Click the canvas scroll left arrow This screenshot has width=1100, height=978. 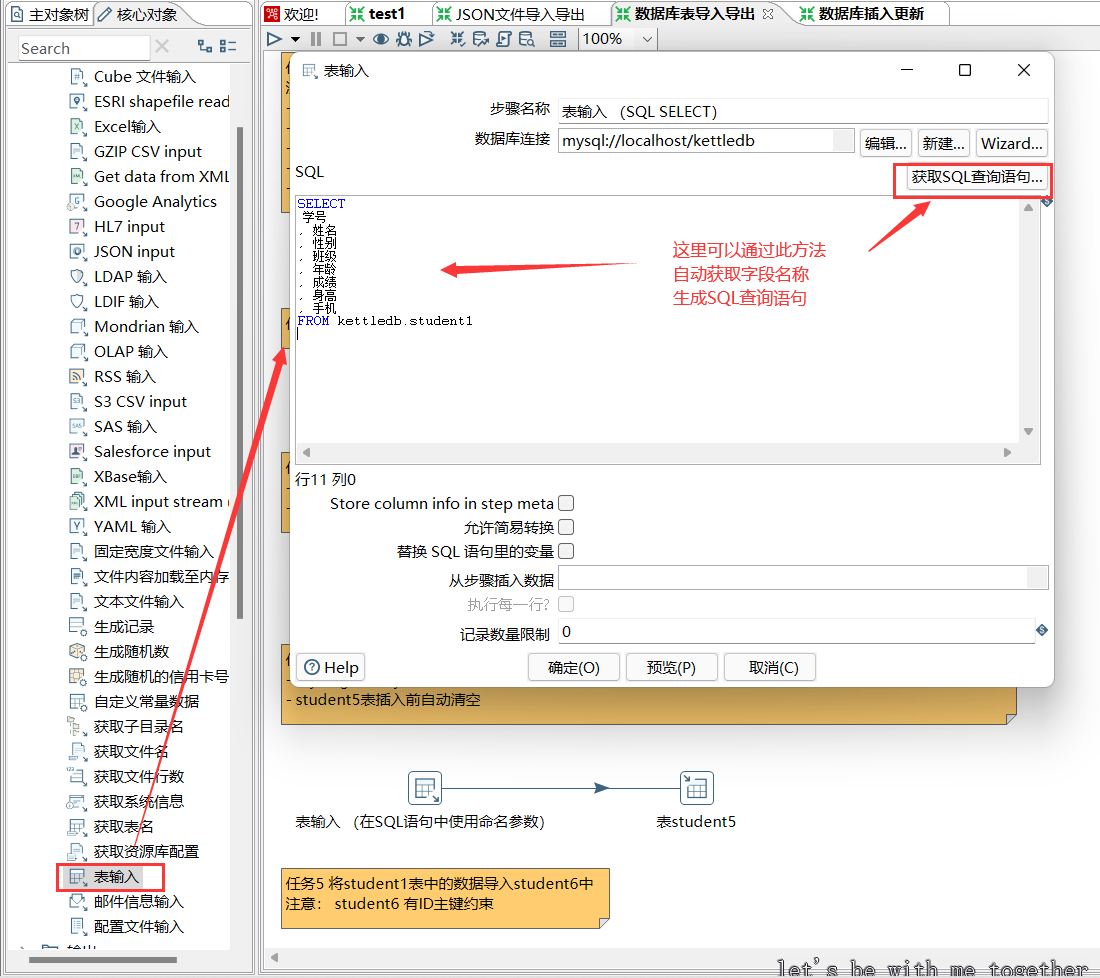(274, 957)
